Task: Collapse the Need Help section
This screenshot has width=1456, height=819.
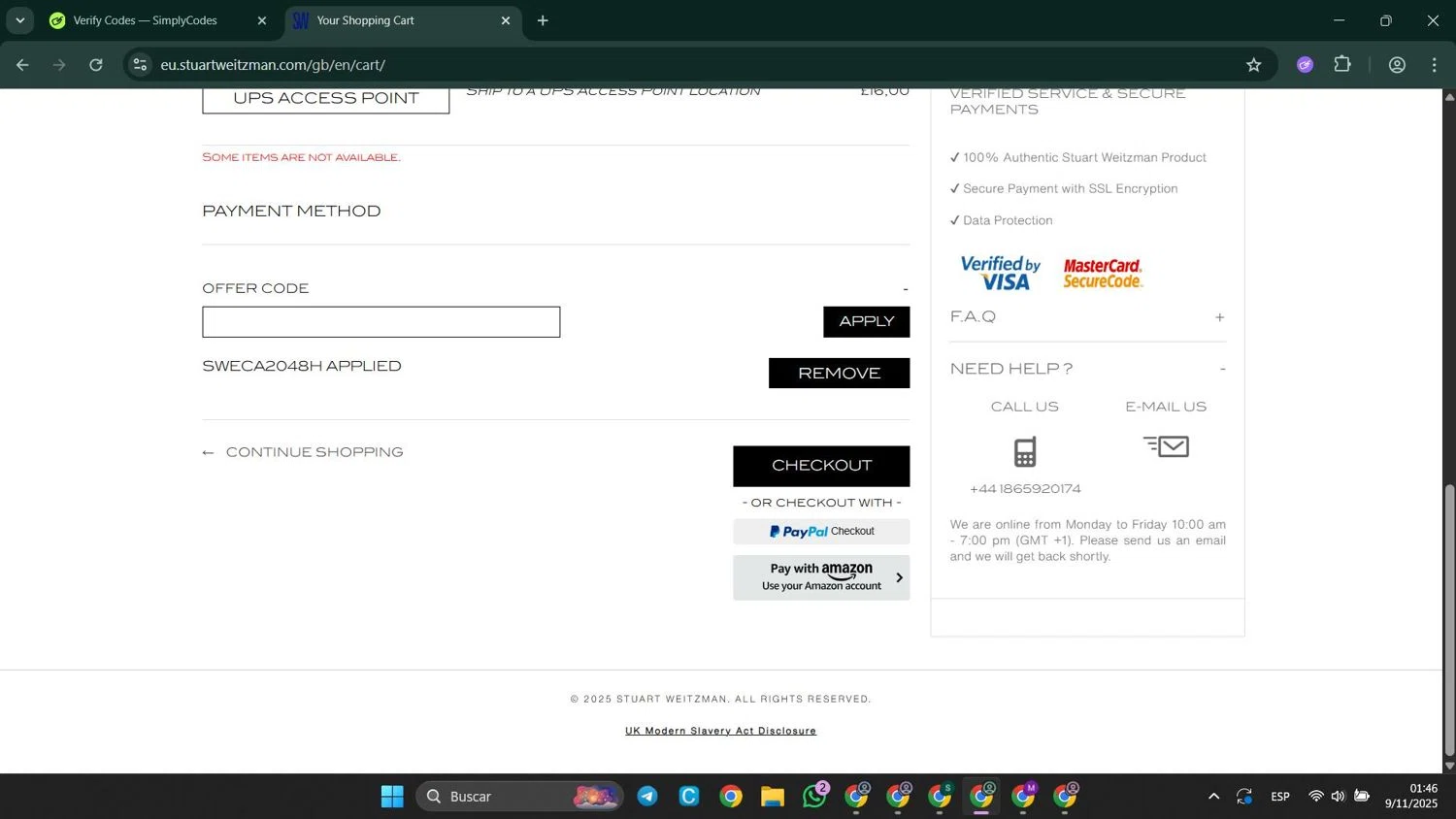Action: point(1222,369)
